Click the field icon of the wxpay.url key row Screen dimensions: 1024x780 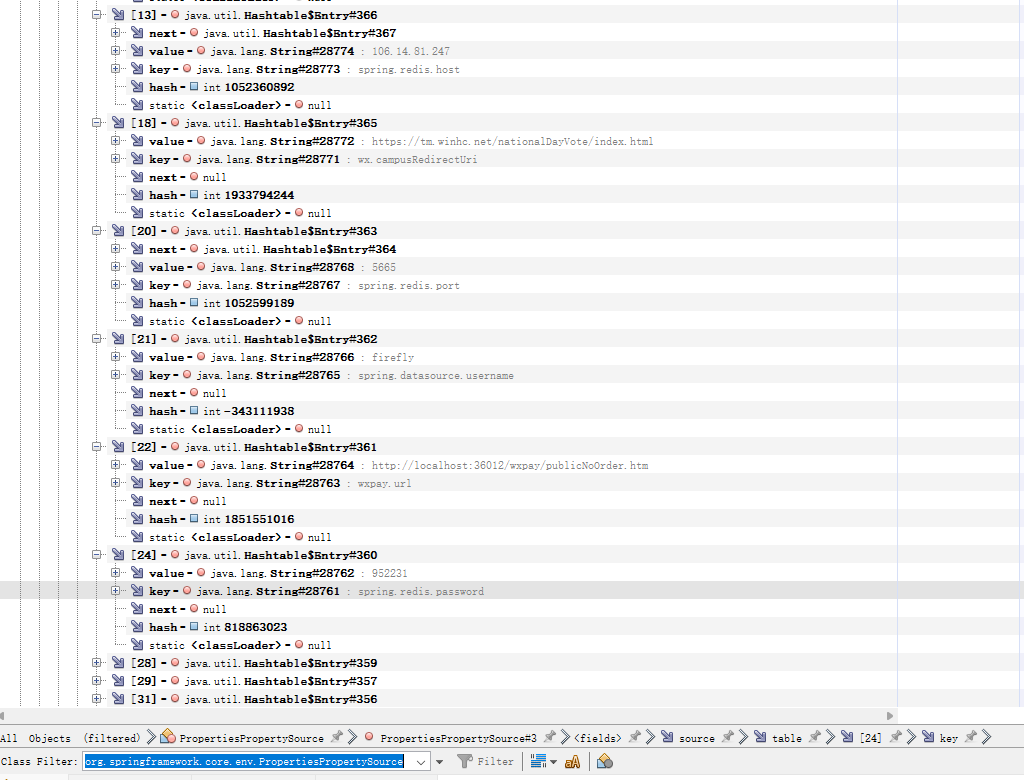tap(137, 483)
